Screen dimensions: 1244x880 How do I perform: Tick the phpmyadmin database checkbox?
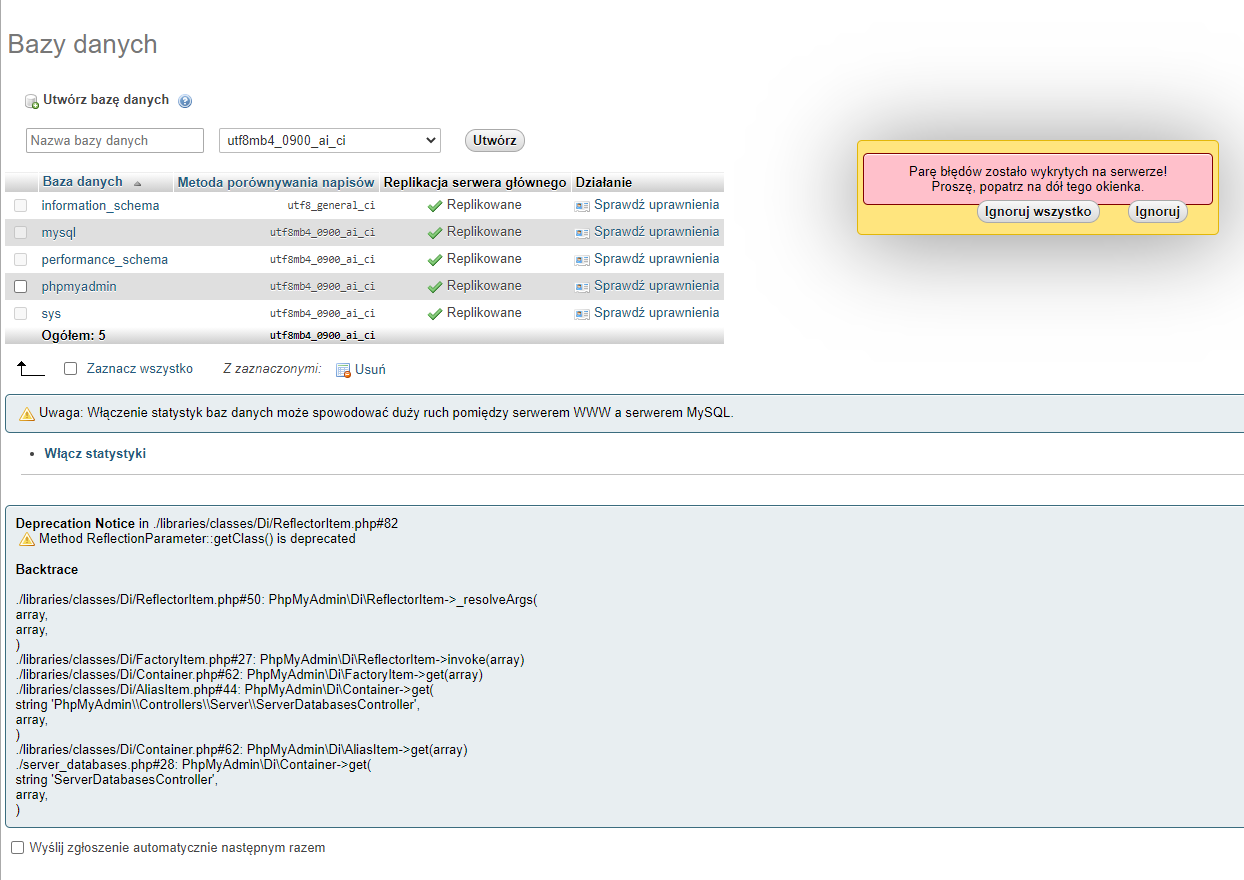[21, 286]
